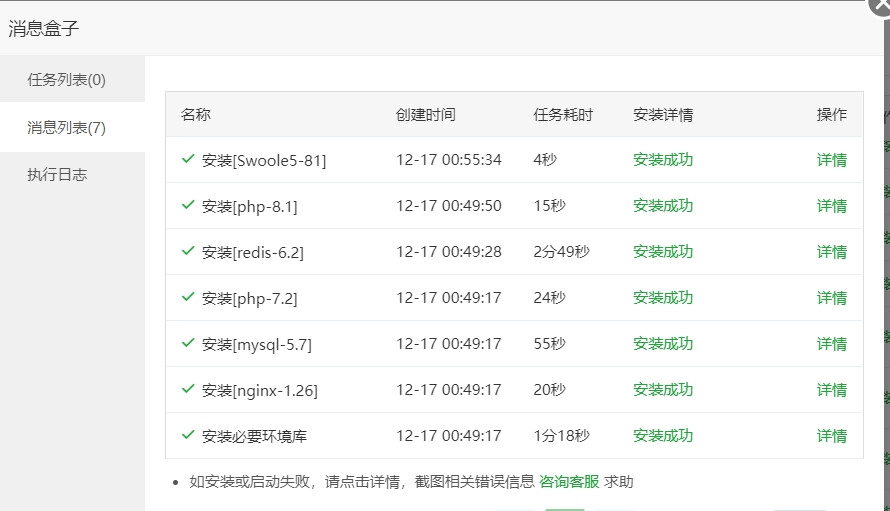Click the 咨询客服 link
890x511 pixels.
click(x=569, y=482)
